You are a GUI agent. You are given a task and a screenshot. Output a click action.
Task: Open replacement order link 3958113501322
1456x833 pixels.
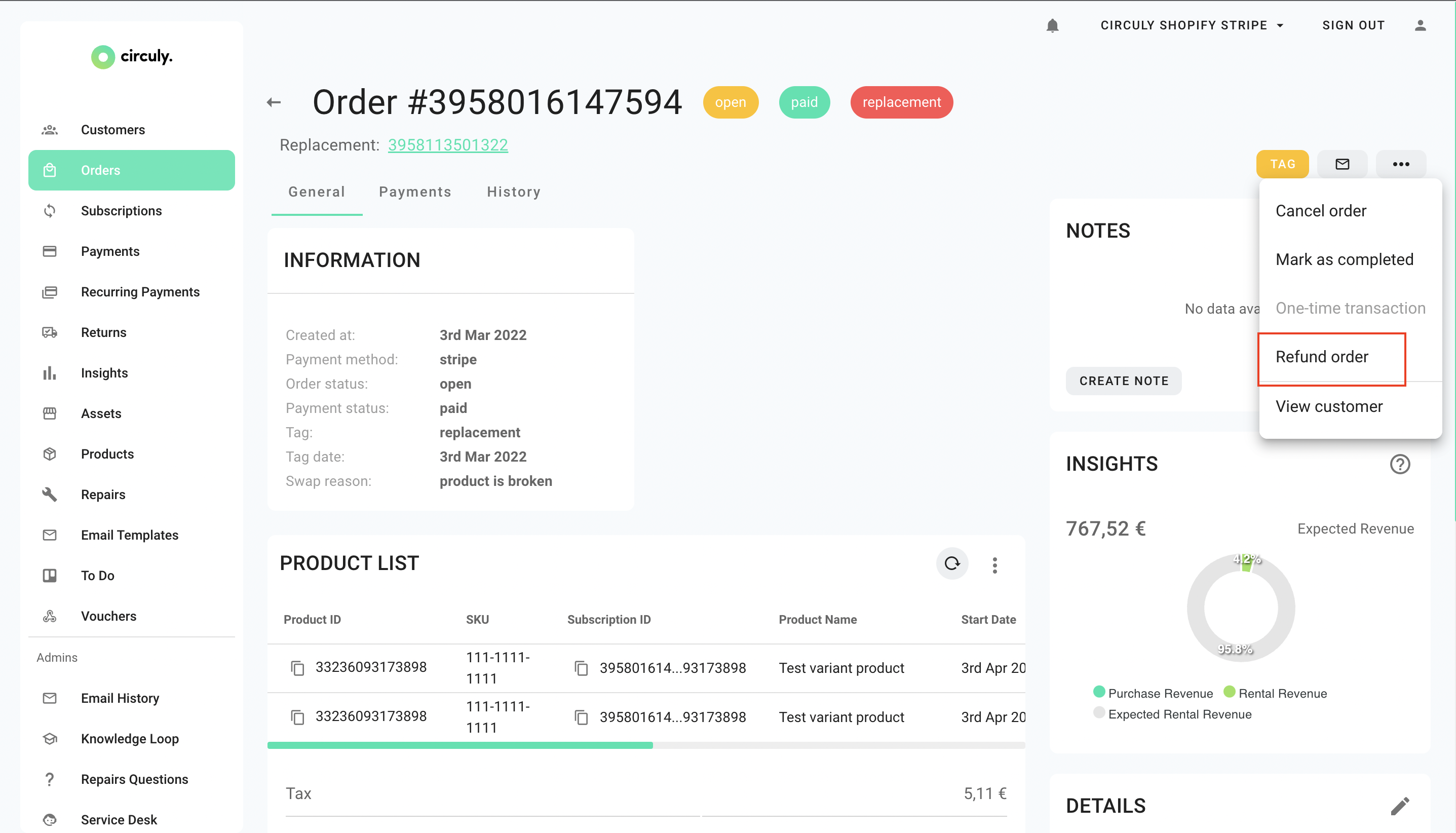coord(448,145)
